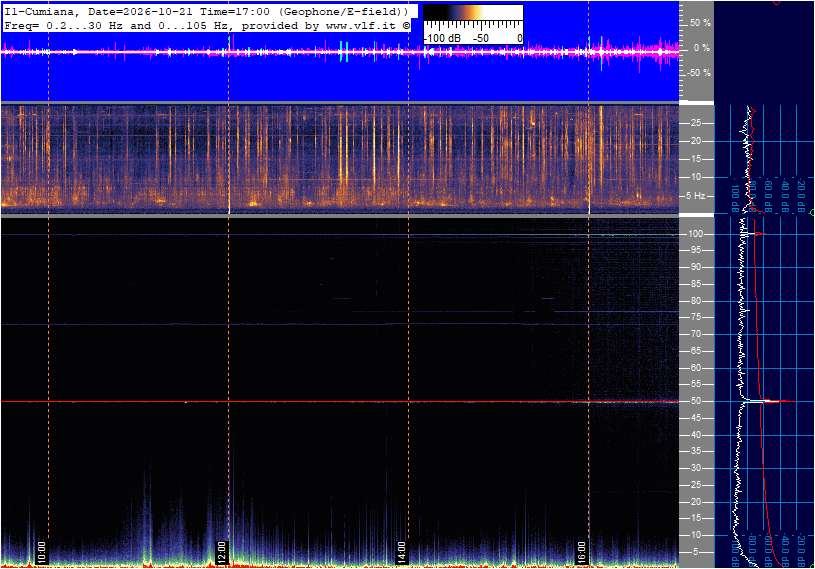815x569 pixels.
Task: Select the 'Freq= 0.2...30 Hz' header line
Action: click(x=207, y=25)
